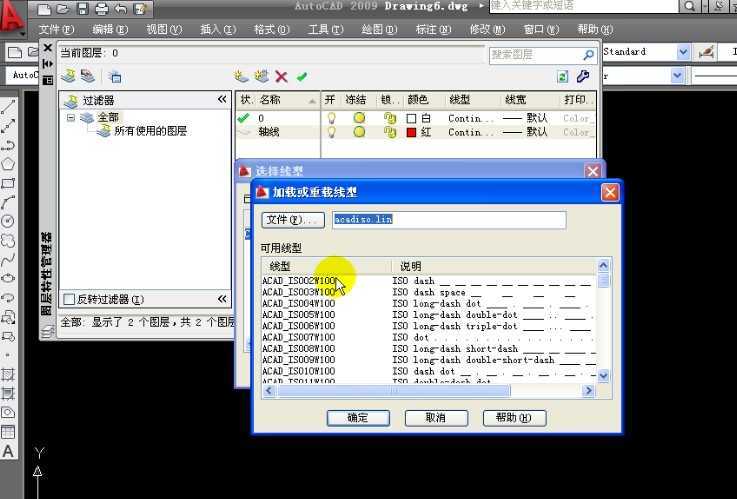Toggle lock icon for layer 0
Image resolution: width=737 pixels, height=499 pixels.
click(x=389, y=118)
